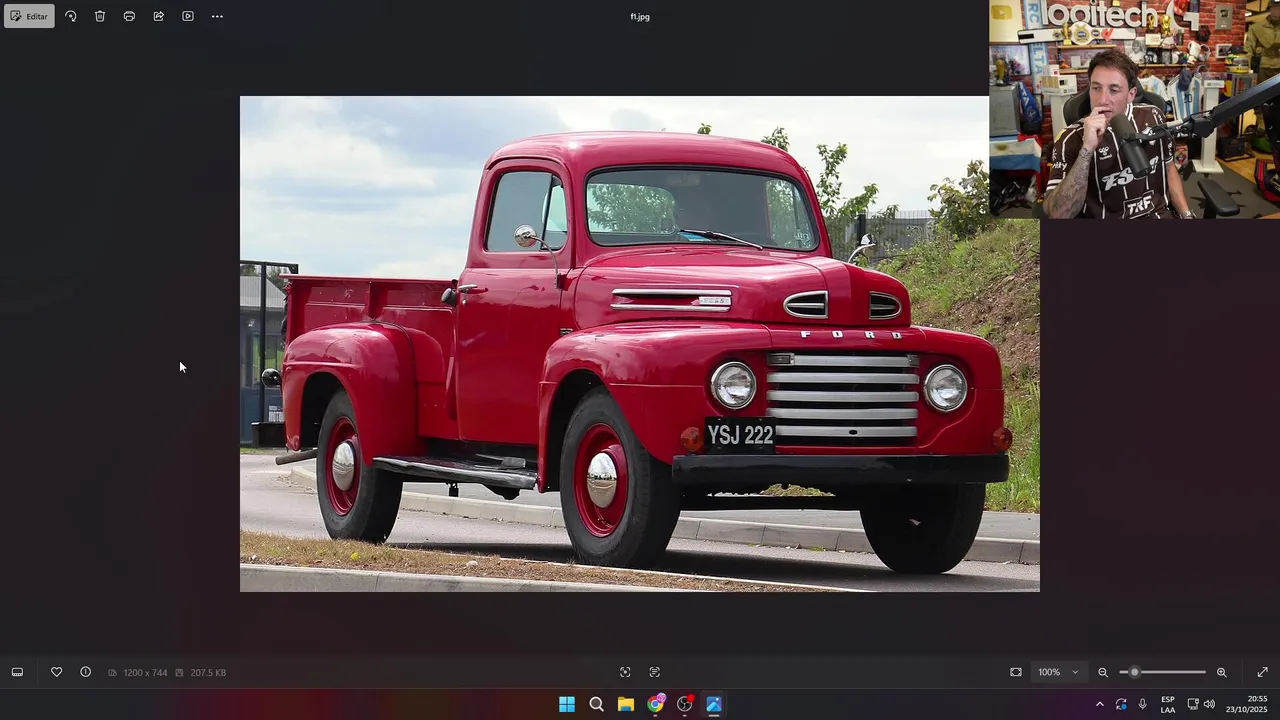Click the 207.5 KB file size text
Viewport: 1280px width, 720px height.
tap(208, 673)
